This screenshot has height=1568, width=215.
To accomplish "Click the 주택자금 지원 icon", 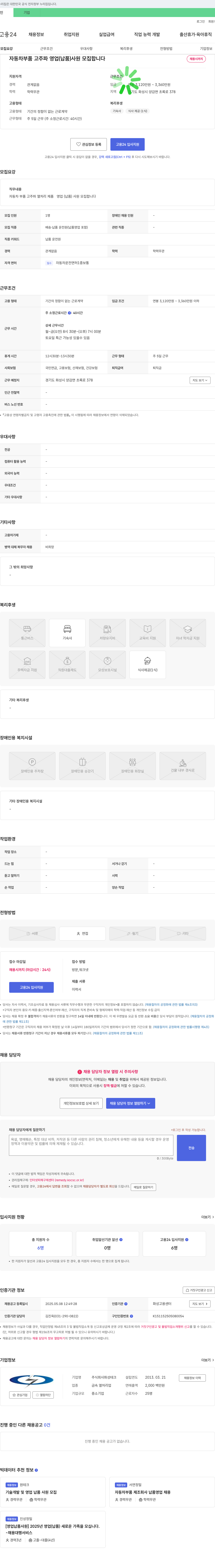I will pyautogui.click(x=27, y=665).
